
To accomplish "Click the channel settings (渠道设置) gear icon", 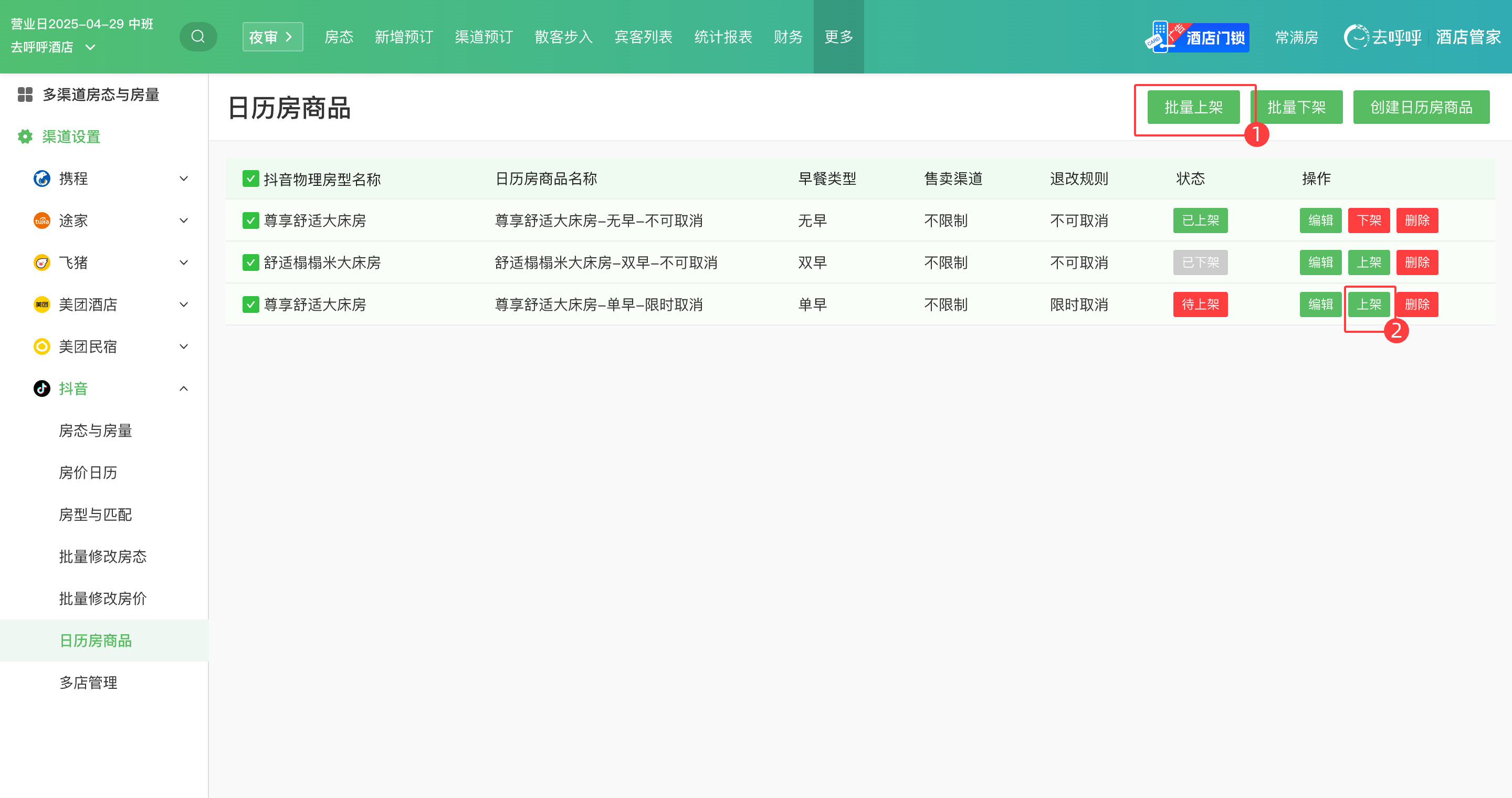I will [x=25, y=136].
